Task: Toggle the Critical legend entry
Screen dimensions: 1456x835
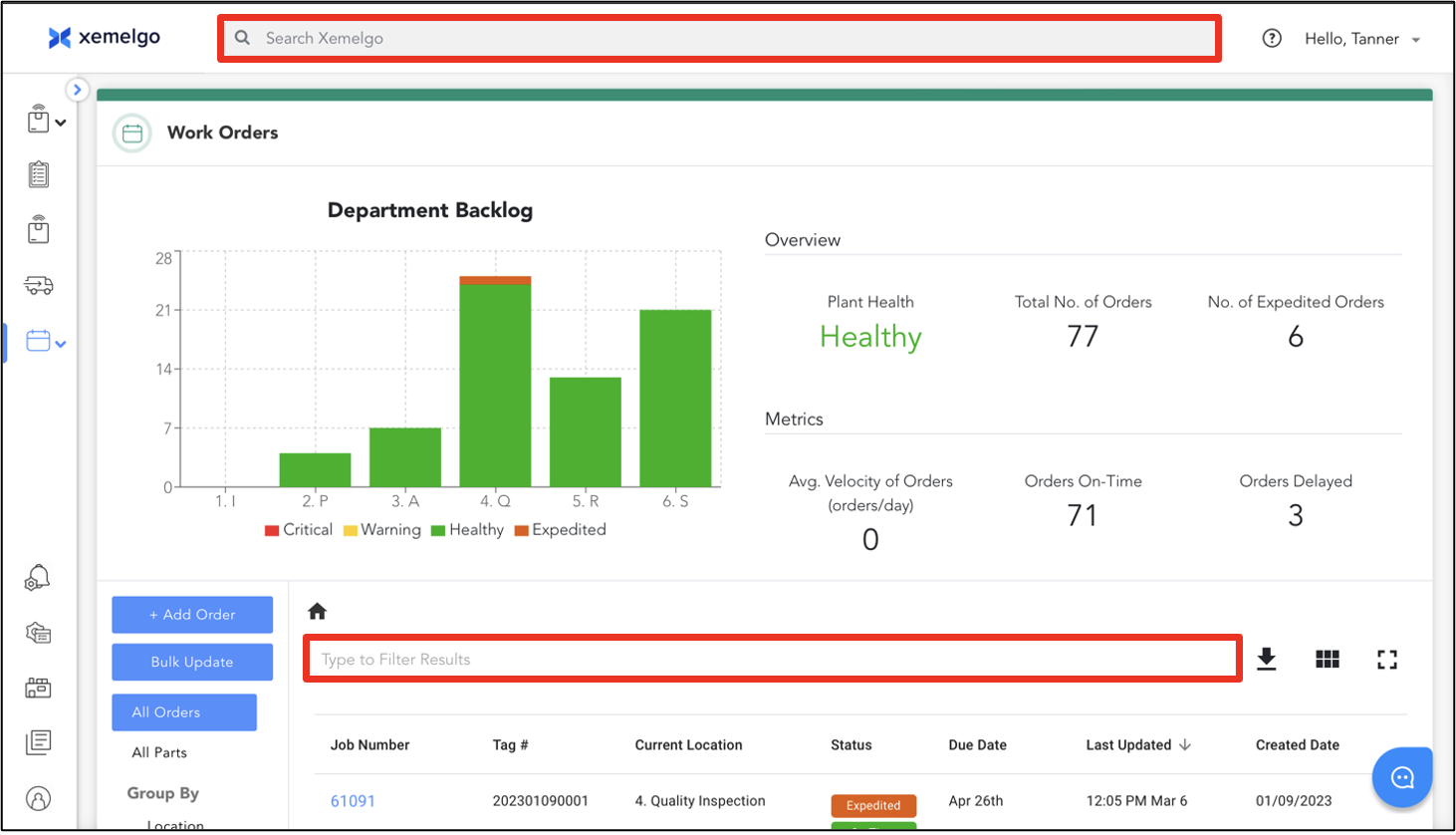Action: tap(299, 530)
